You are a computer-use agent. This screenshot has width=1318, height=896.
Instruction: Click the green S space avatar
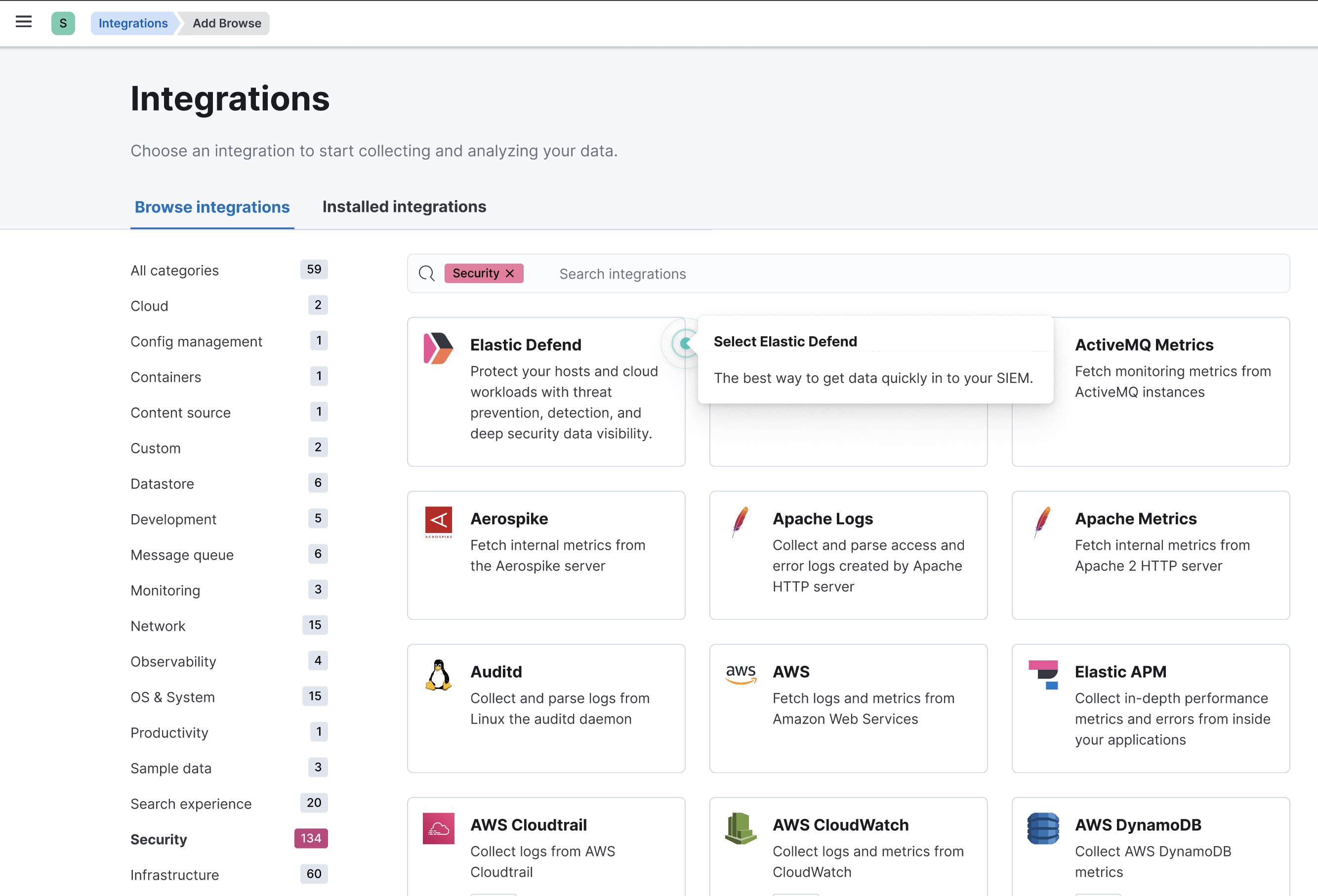coord(63,23)
